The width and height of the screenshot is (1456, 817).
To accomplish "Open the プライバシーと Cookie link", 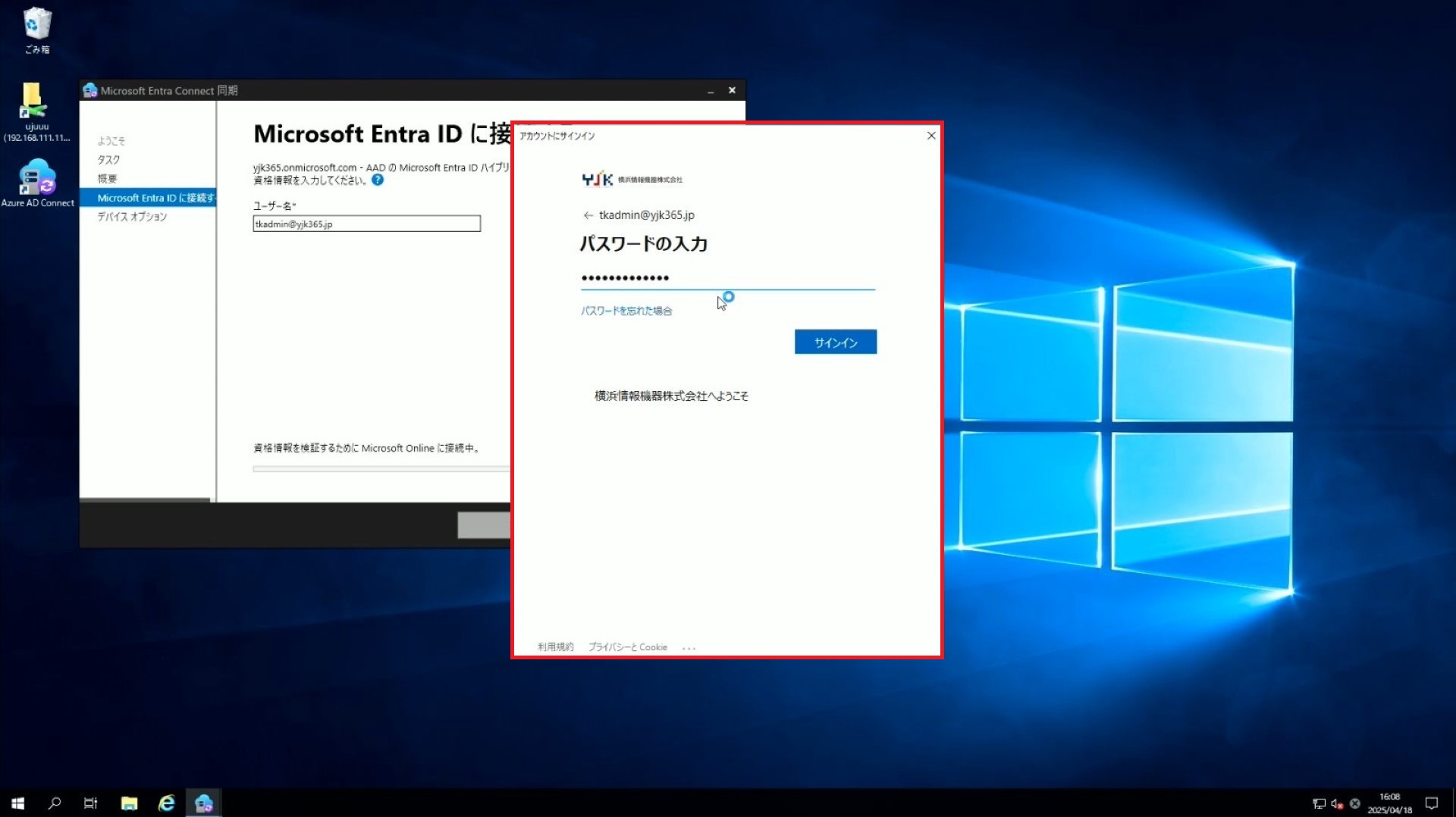I will (x=628, y=647).
